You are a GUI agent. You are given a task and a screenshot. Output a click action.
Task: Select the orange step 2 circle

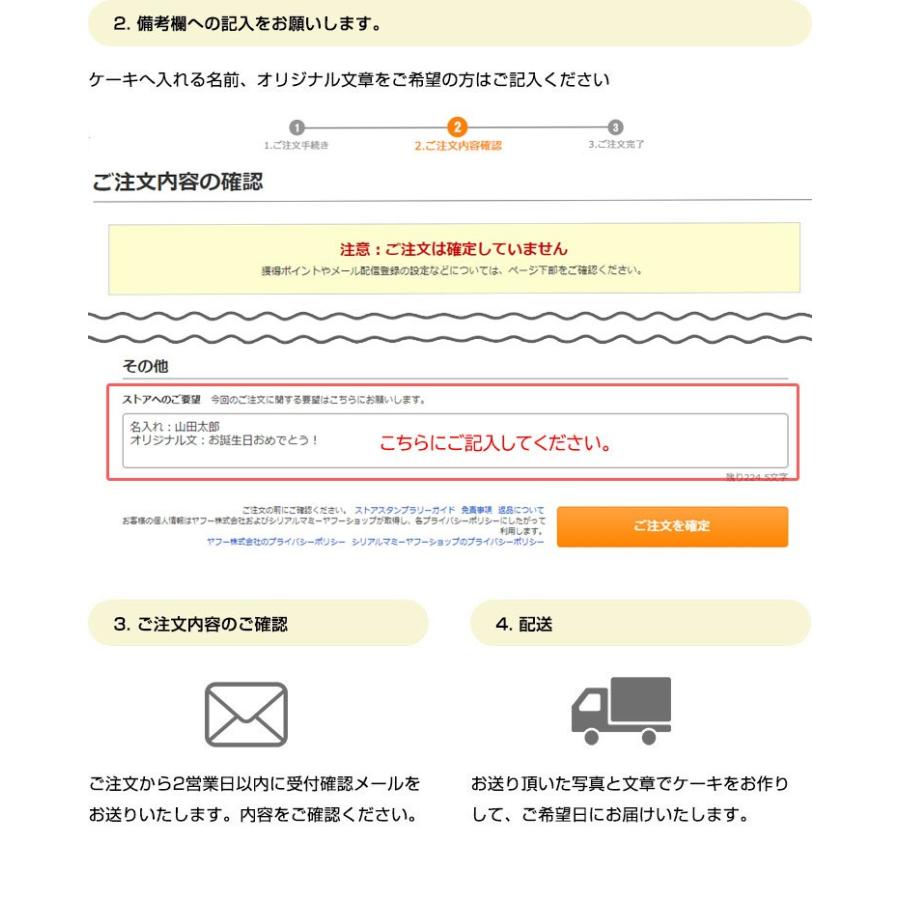457,127
